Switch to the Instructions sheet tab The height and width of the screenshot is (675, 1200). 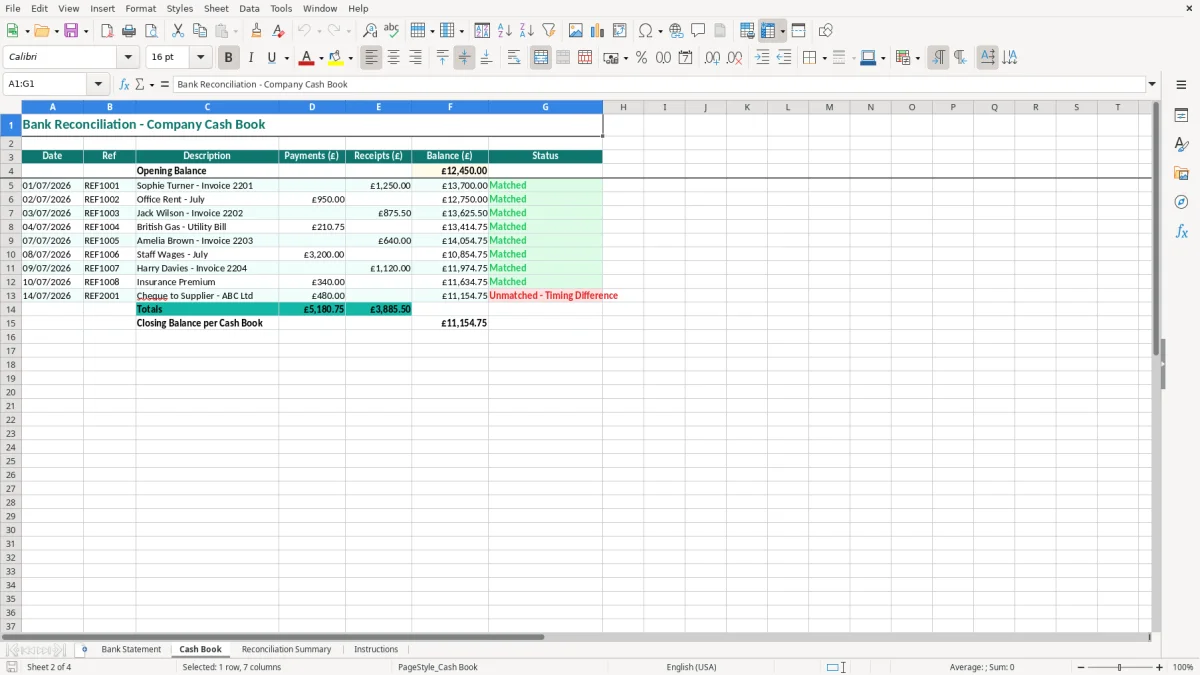[x=376, y=649]
